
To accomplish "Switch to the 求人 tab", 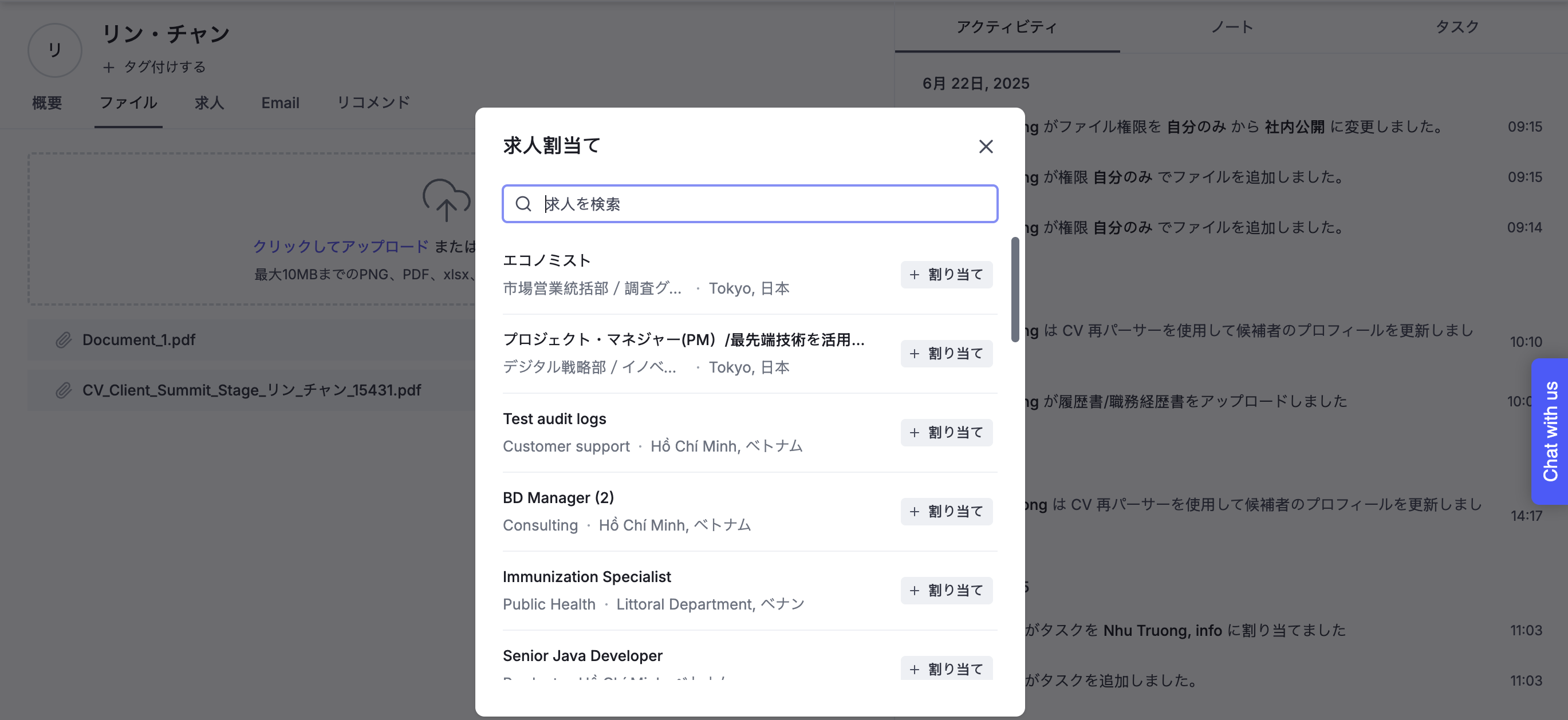I will [210, 103].
